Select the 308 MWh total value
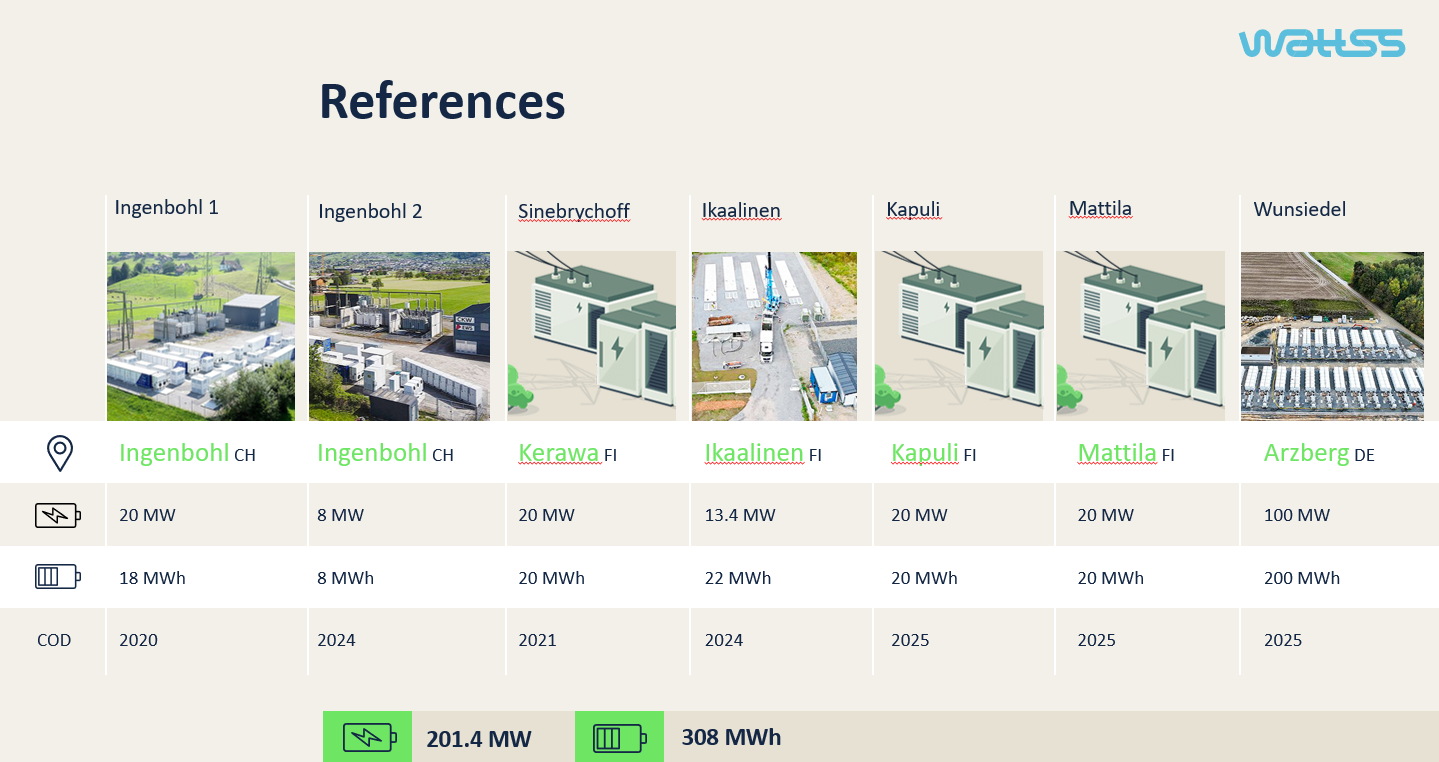 click(x=731, y=738)
